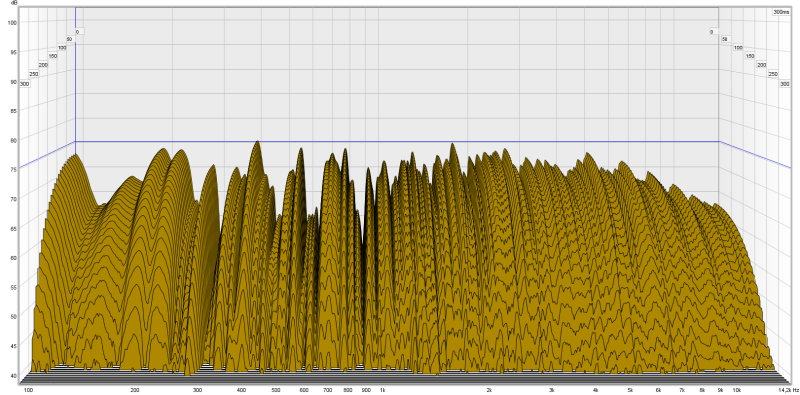This screenshot has width=800, height=395.
Task: Click the 700 label on the frequency axis
Action: point(328,390)
